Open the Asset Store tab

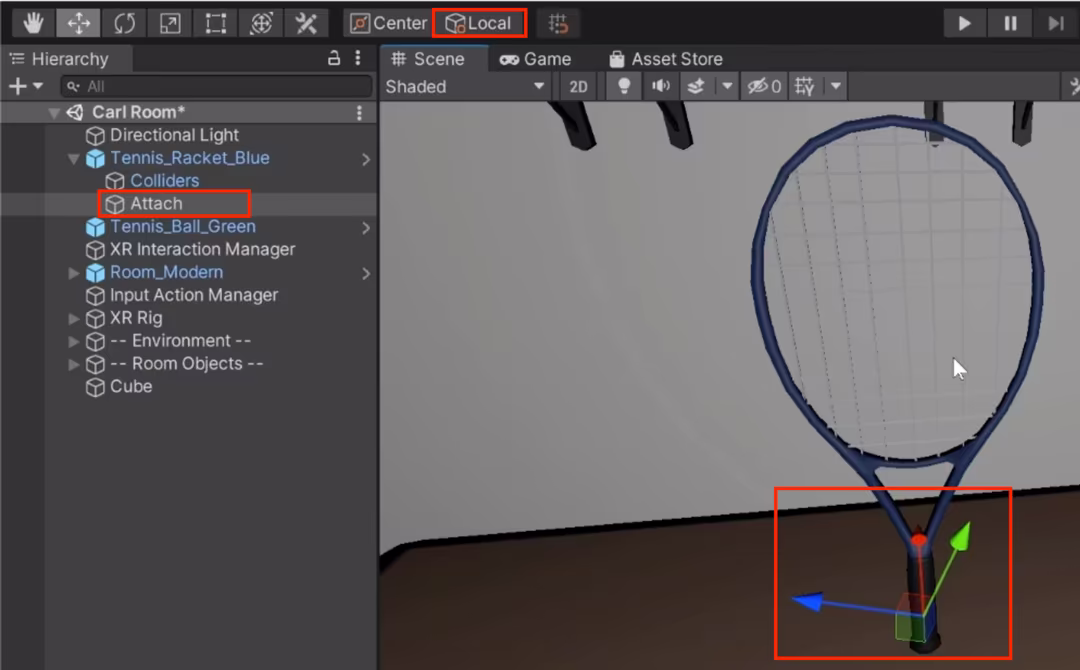click(x=666, y=59)
